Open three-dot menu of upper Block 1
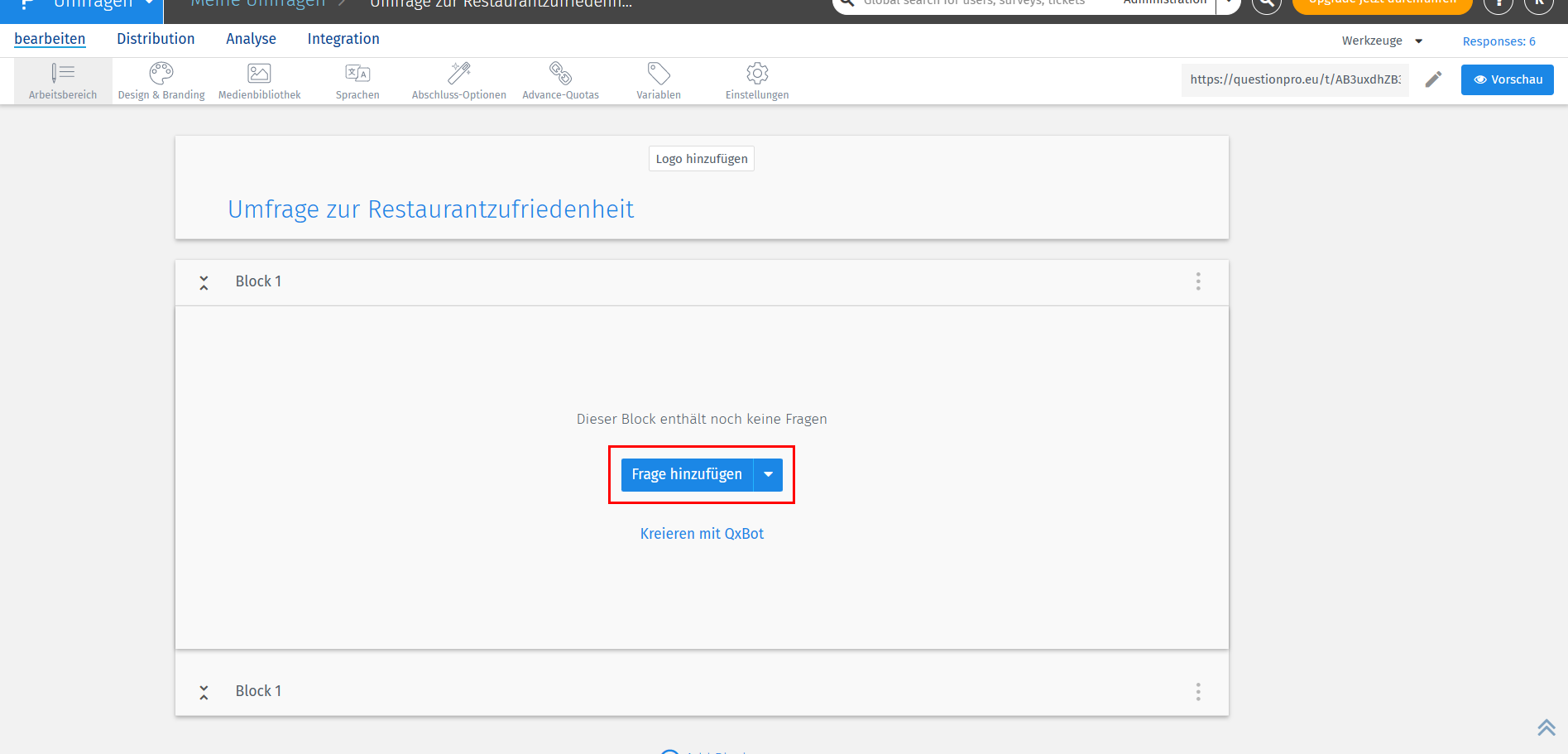The height and width of the screenshot is (754, 1568). (x=1198, y=281)
